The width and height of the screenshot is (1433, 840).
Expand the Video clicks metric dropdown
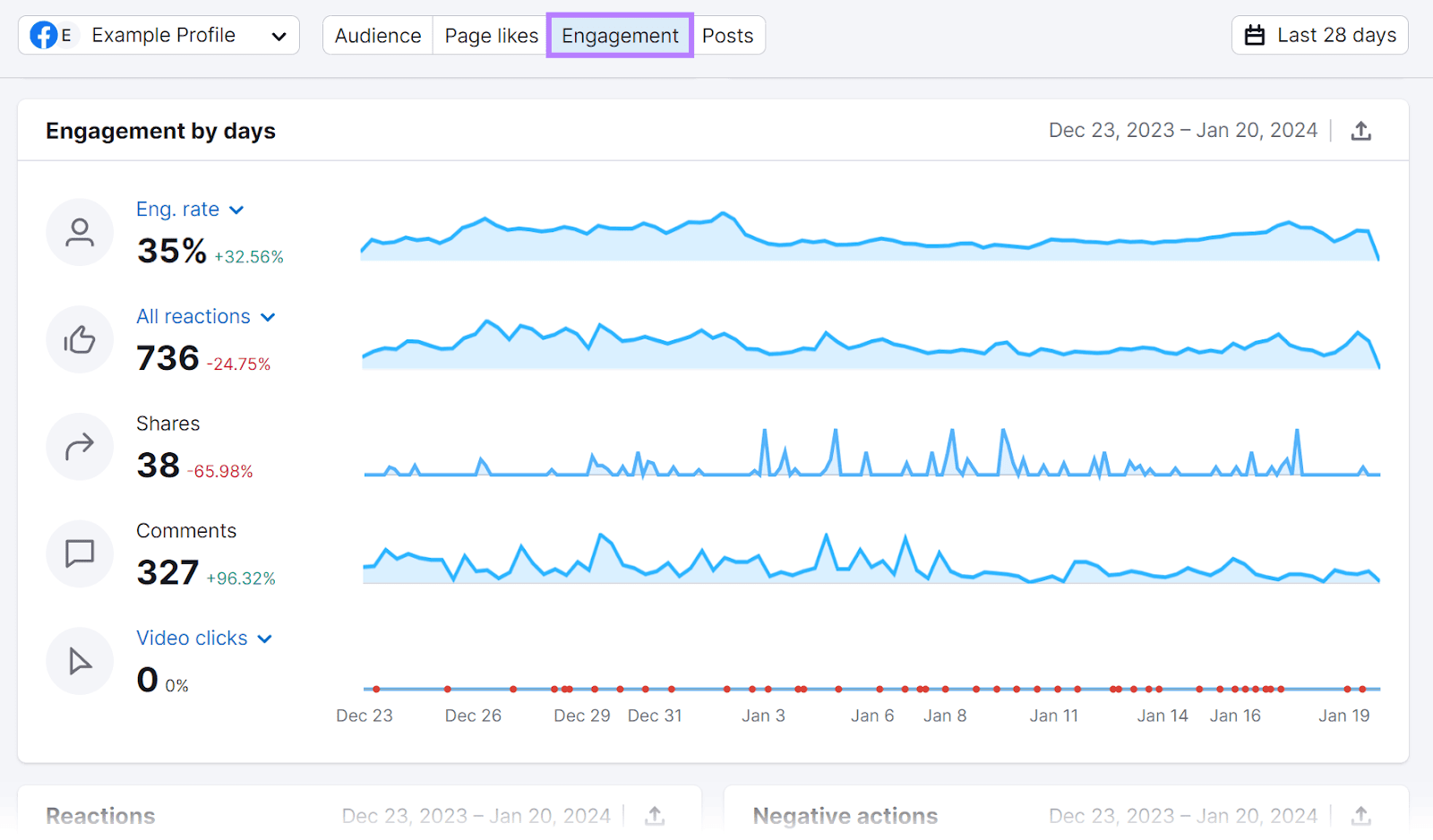click(x=264, y=638)
